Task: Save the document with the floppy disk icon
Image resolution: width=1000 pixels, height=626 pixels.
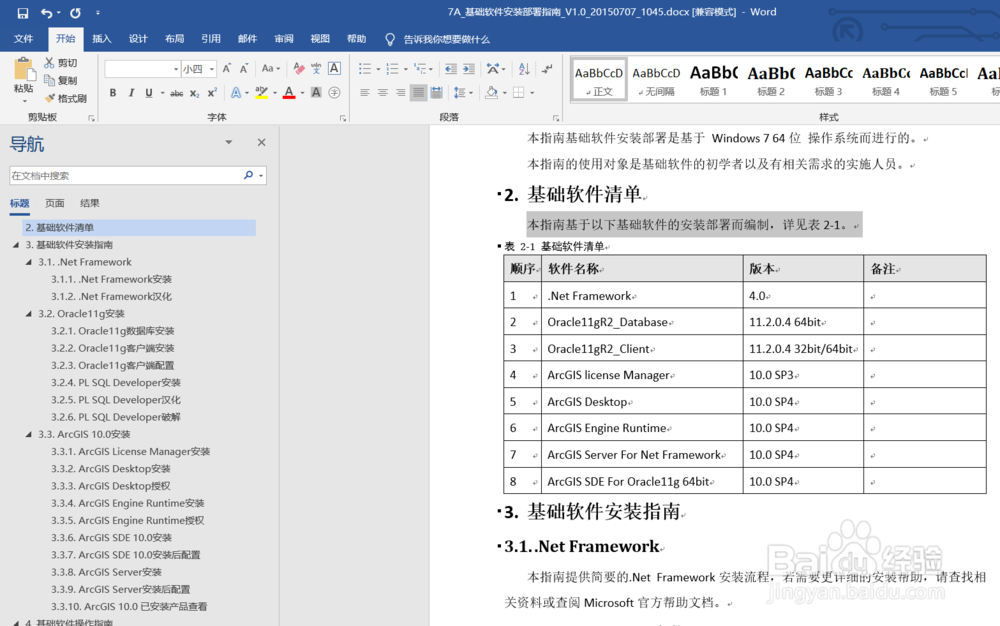Action: (22, 13)
